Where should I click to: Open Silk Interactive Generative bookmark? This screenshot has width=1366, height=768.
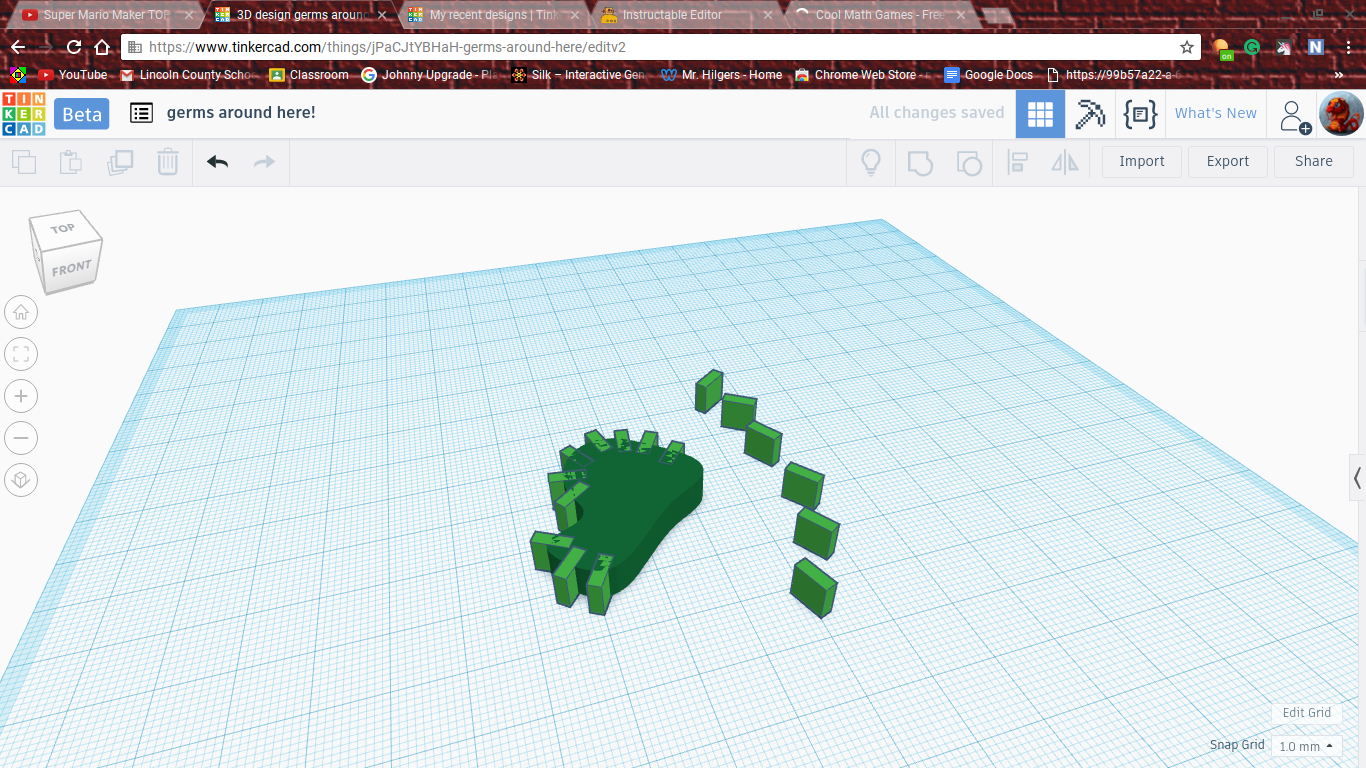pos(579,75)
